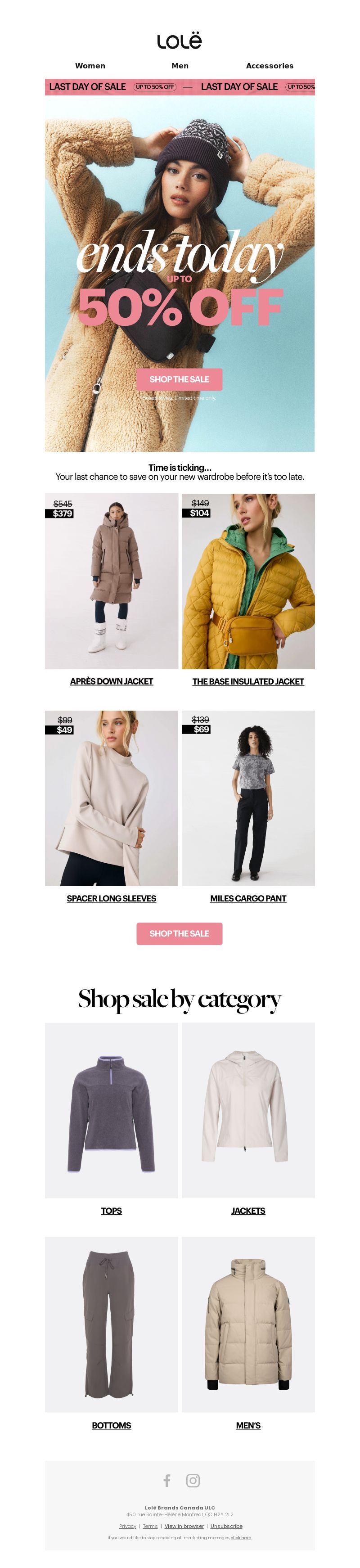Open The Base Insulated Jacket link
Screen dimensions: 360x1568
pyautogui.click(x=248, y=681)
